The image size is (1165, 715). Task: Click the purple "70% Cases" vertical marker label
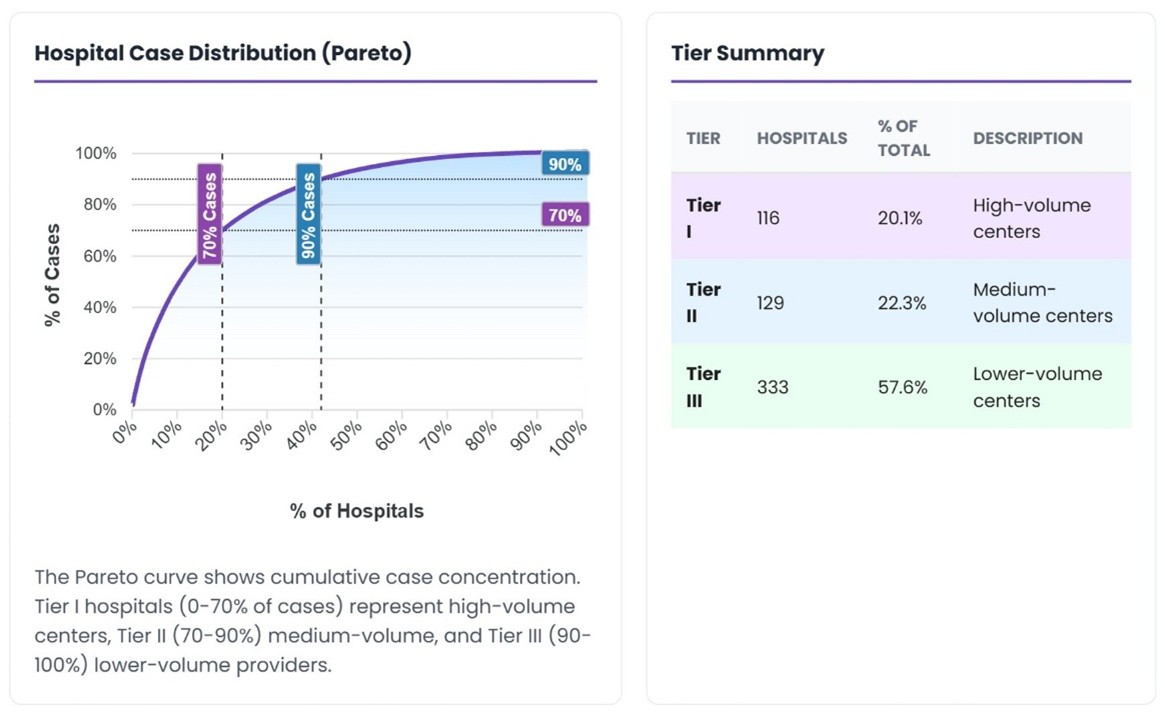point(209,214)
